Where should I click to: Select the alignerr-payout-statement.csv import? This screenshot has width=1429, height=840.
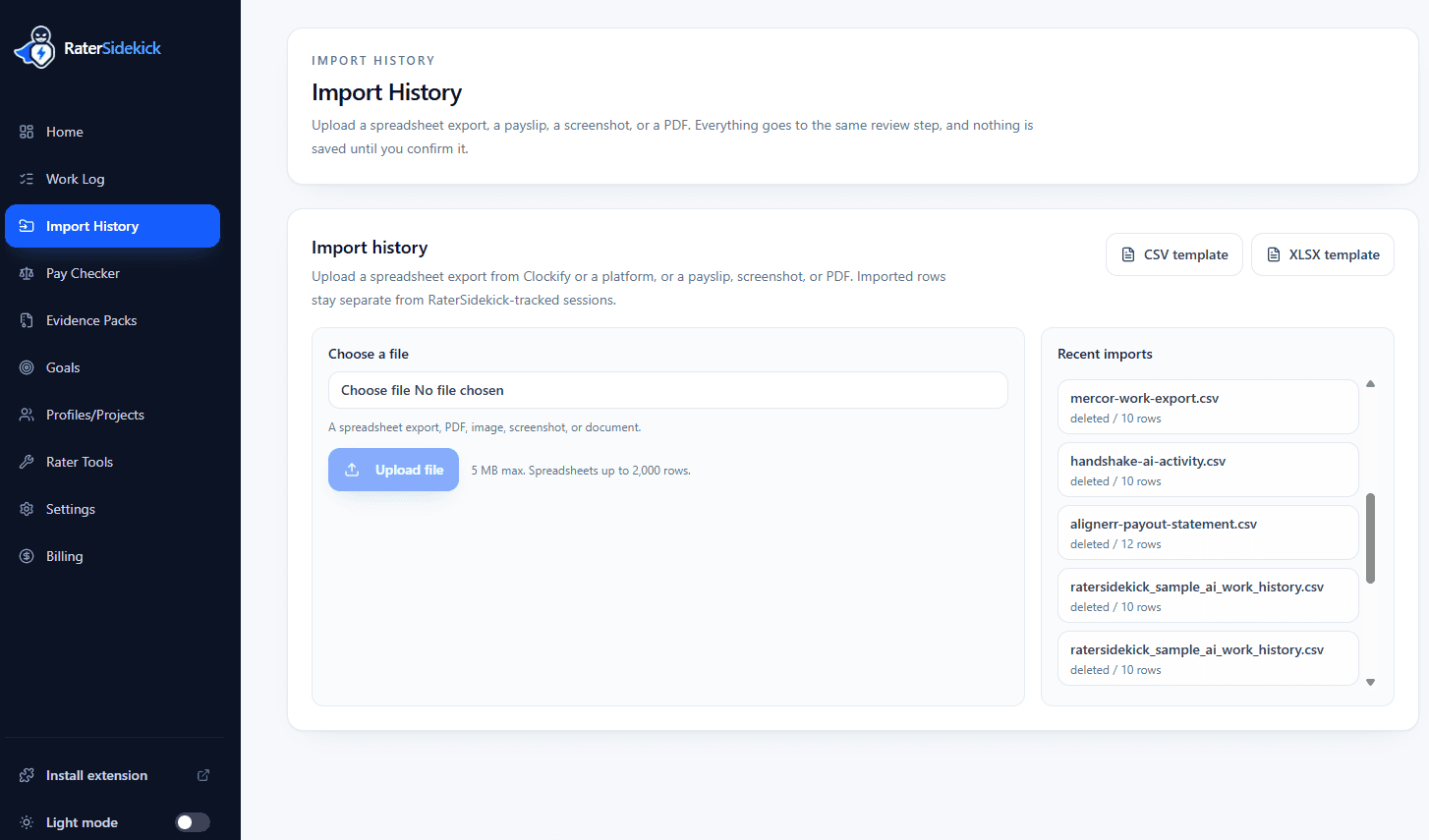point(1208,532)
